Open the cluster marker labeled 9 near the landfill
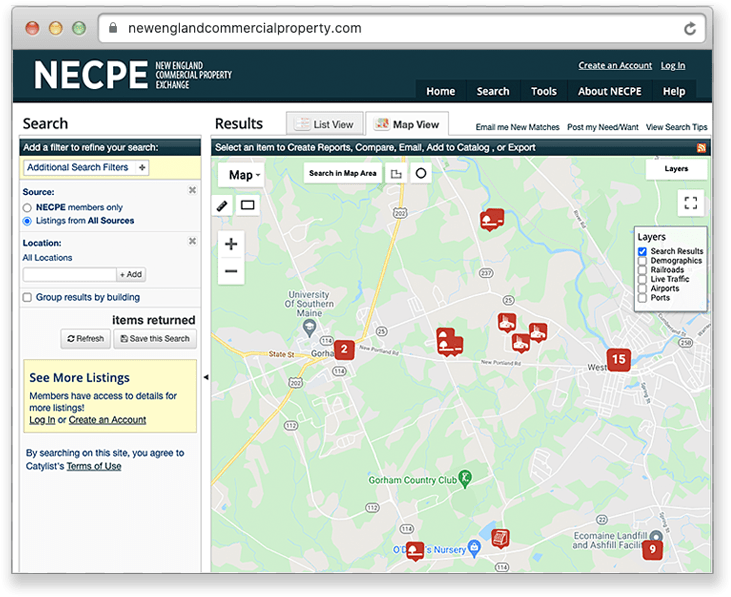The image size is (731, 597). coord(653,549)
